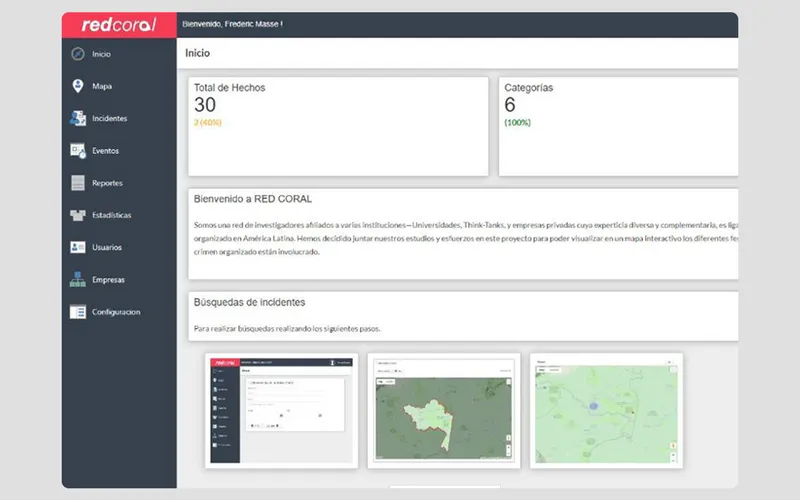Image resolution: width=800 pixels, height=500 pixels.
Task: Click the Configuracion list icon
Action: pyautogui.click(x=78, y=312)
